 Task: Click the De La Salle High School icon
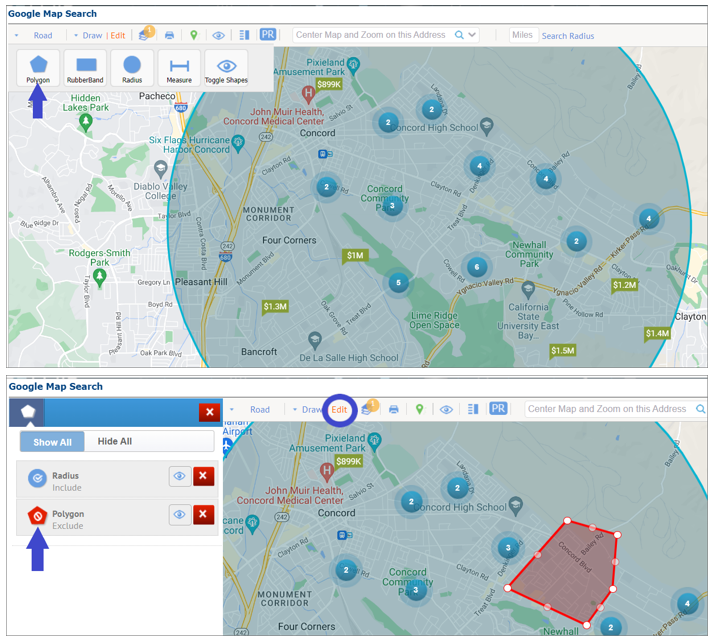(315, 340)
